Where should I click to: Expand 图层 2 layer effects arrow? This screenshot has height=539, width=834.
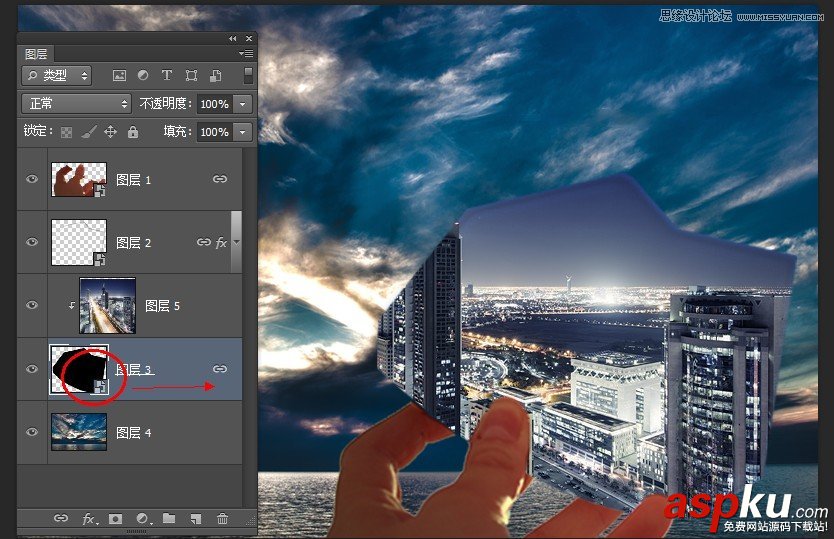(237, 243)
